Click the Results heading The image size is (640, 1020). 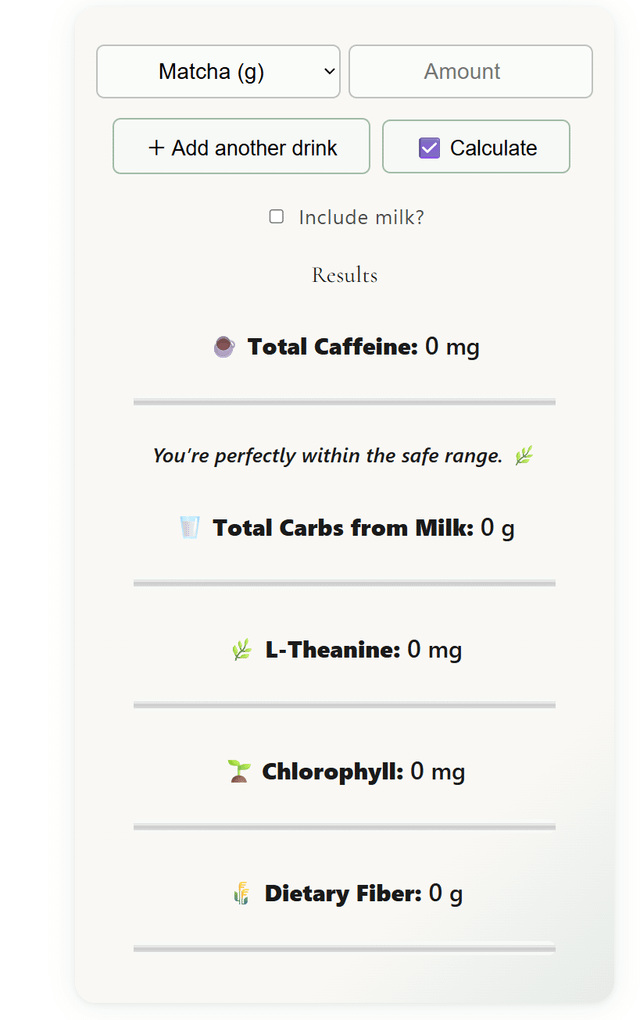coord(344,275)
